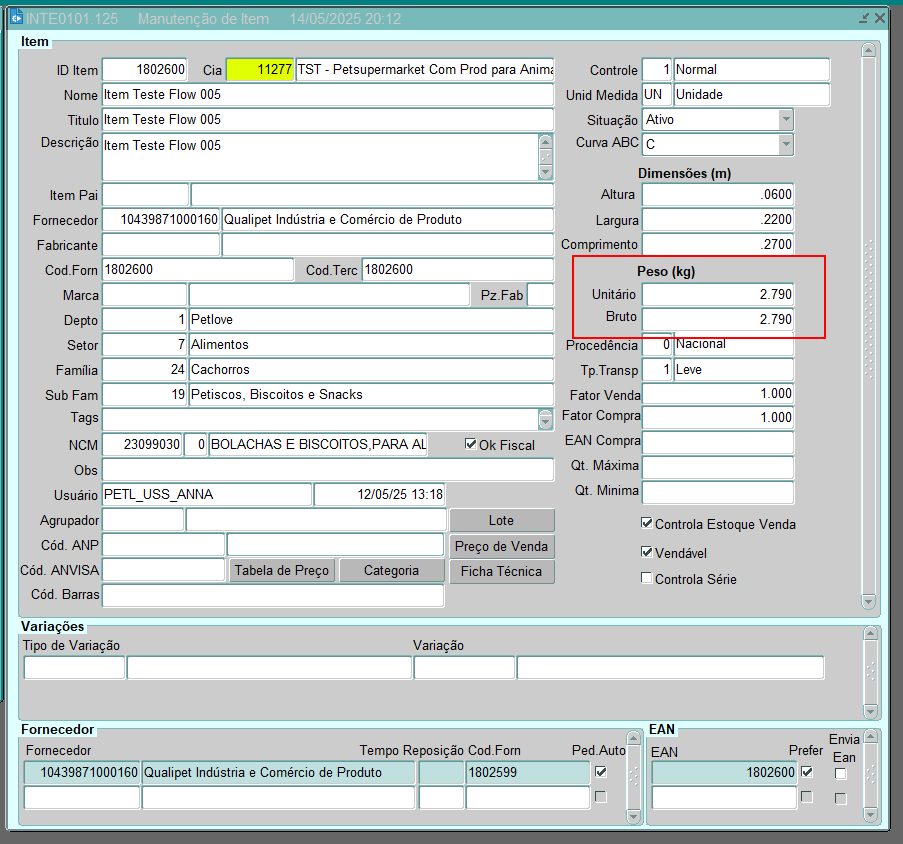This screenshot has height=844, width=903.
Task: Click EAN block scroll up arrow
Action: 871,736
